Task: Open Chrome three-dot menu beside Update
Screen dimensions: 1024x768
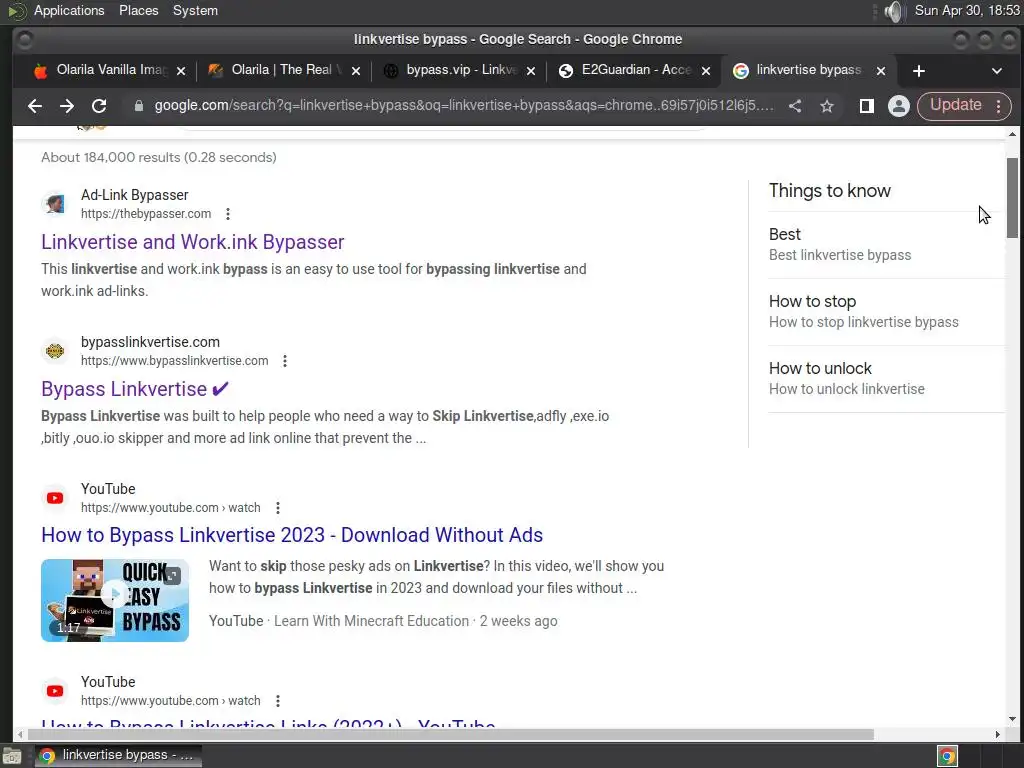Action: [999, 106]
